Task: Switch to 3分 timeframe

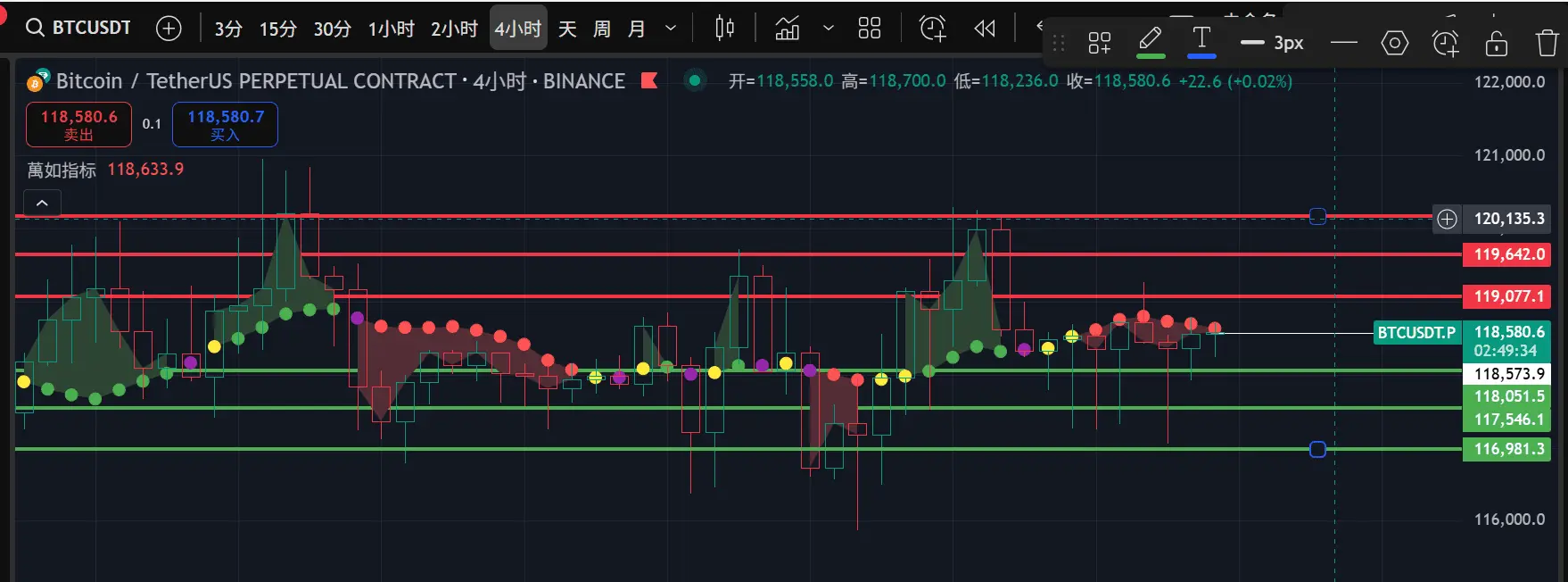Action: point(228,29)
